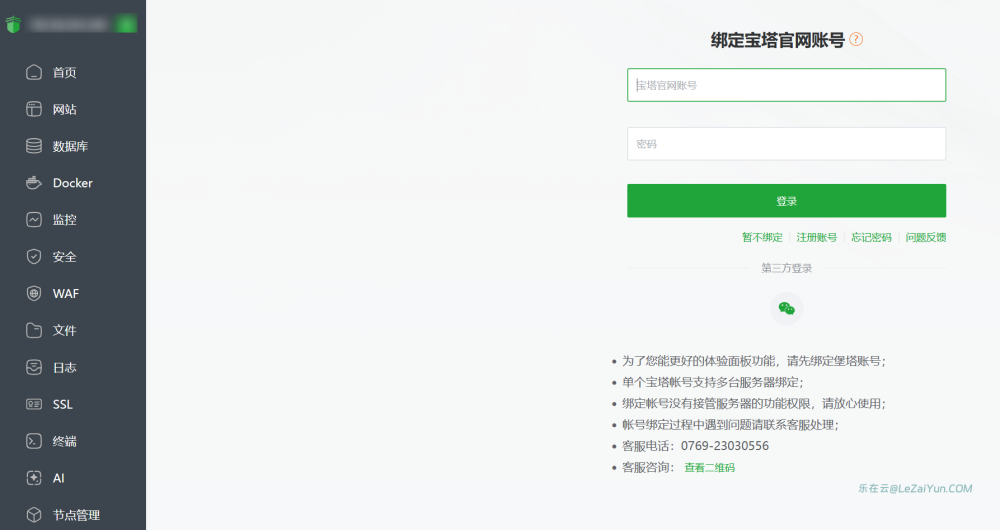
Task: Click the 注册账号 register link
Action: pos(817,237)
